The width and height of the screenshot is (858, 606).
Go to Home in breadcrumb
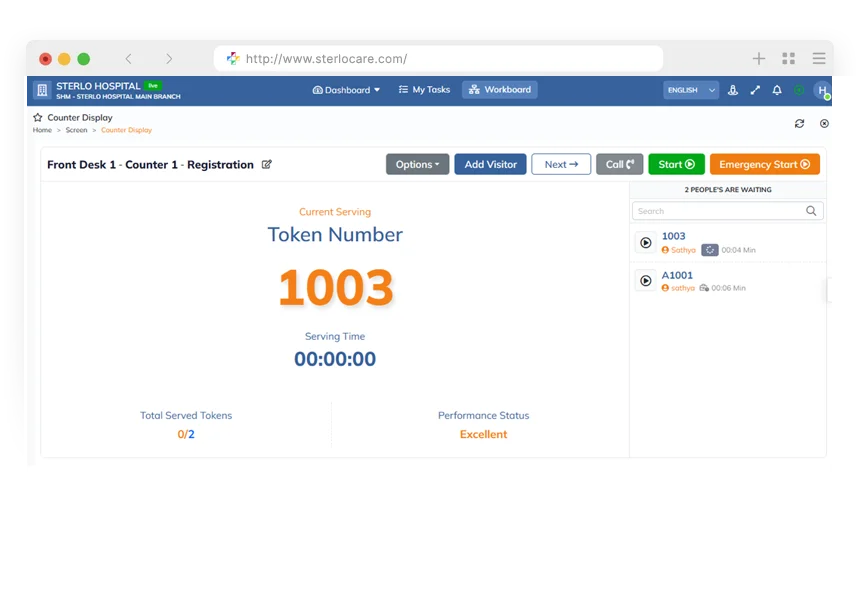pos(42,130)
